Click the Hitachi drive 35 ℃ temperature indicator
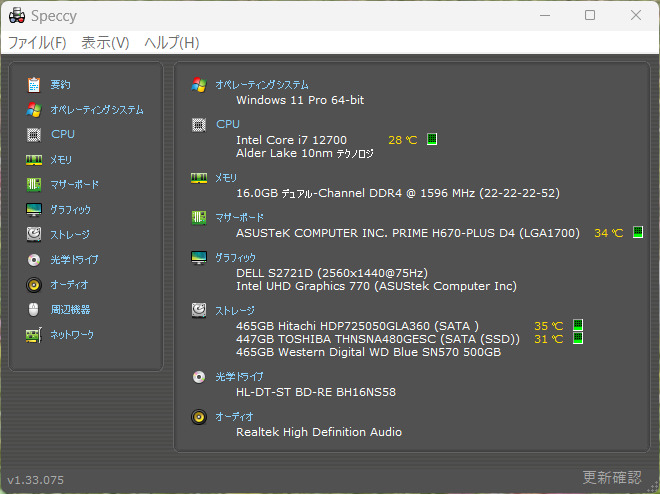Image resolution: width=660 pixels, height=494 pixels. click(578, 325)
